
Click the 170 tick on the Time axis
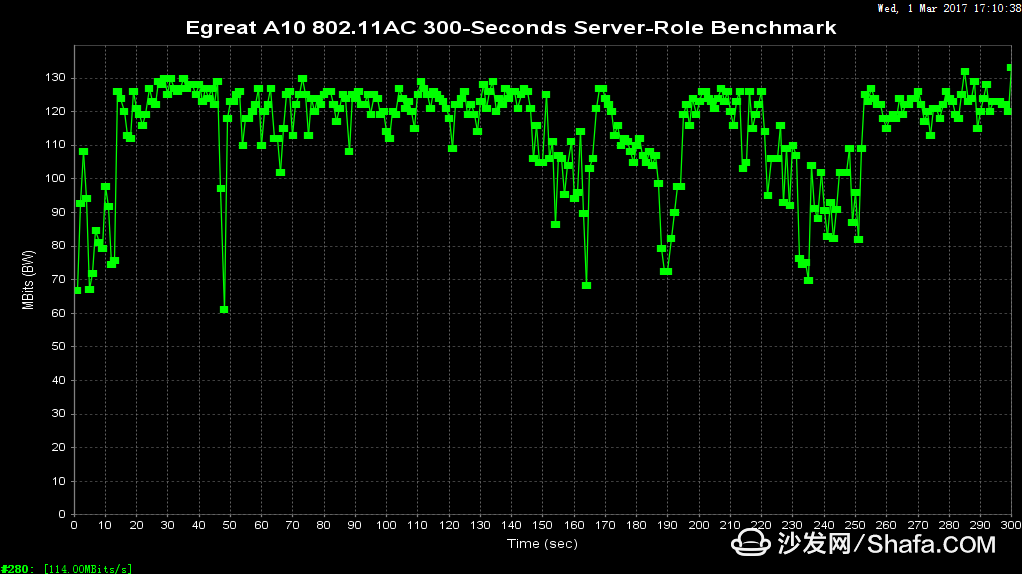605,525
